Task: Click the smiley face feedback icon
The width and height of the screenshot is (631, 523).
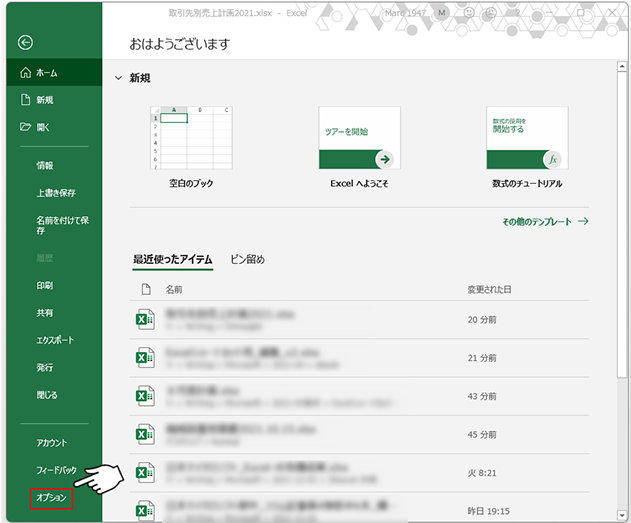Action: click(469, 13)
